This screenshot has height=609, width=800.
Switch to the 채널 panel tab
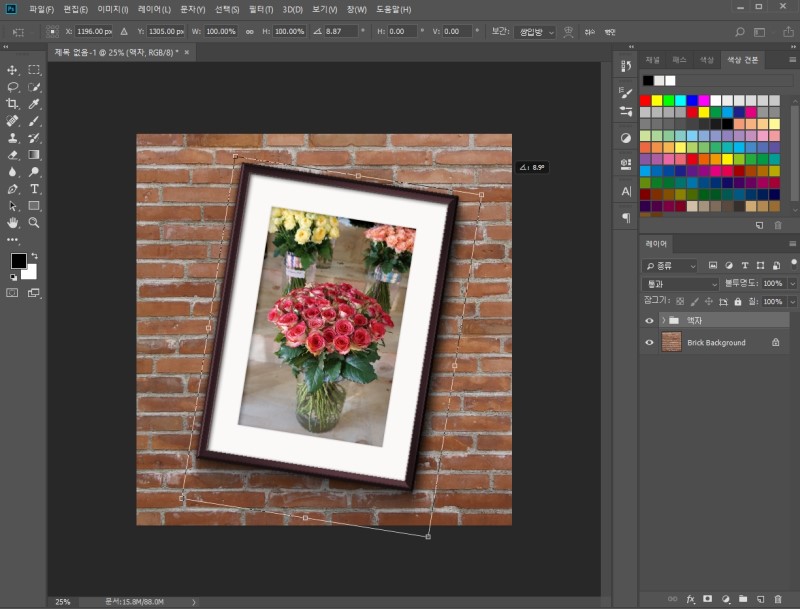[653, 60]
